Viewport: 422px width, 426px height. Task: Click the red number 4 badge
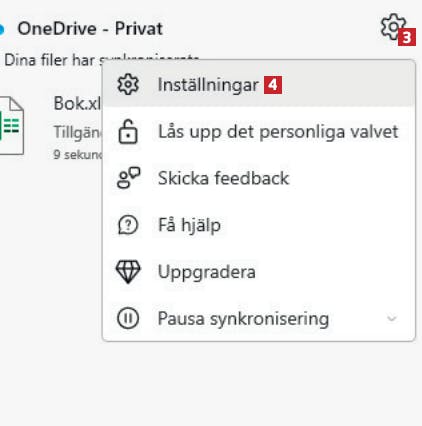tap(273, 85)
